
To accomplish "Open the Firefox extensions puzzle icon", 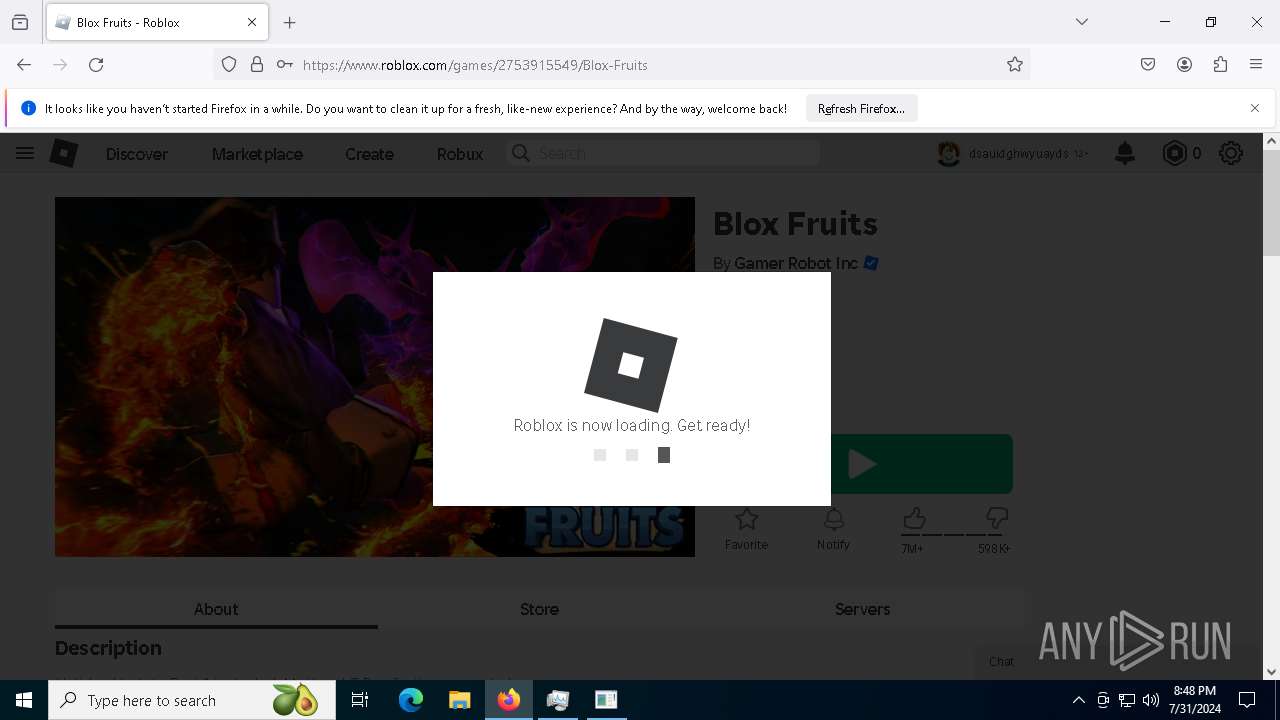I will (1220, 64).
